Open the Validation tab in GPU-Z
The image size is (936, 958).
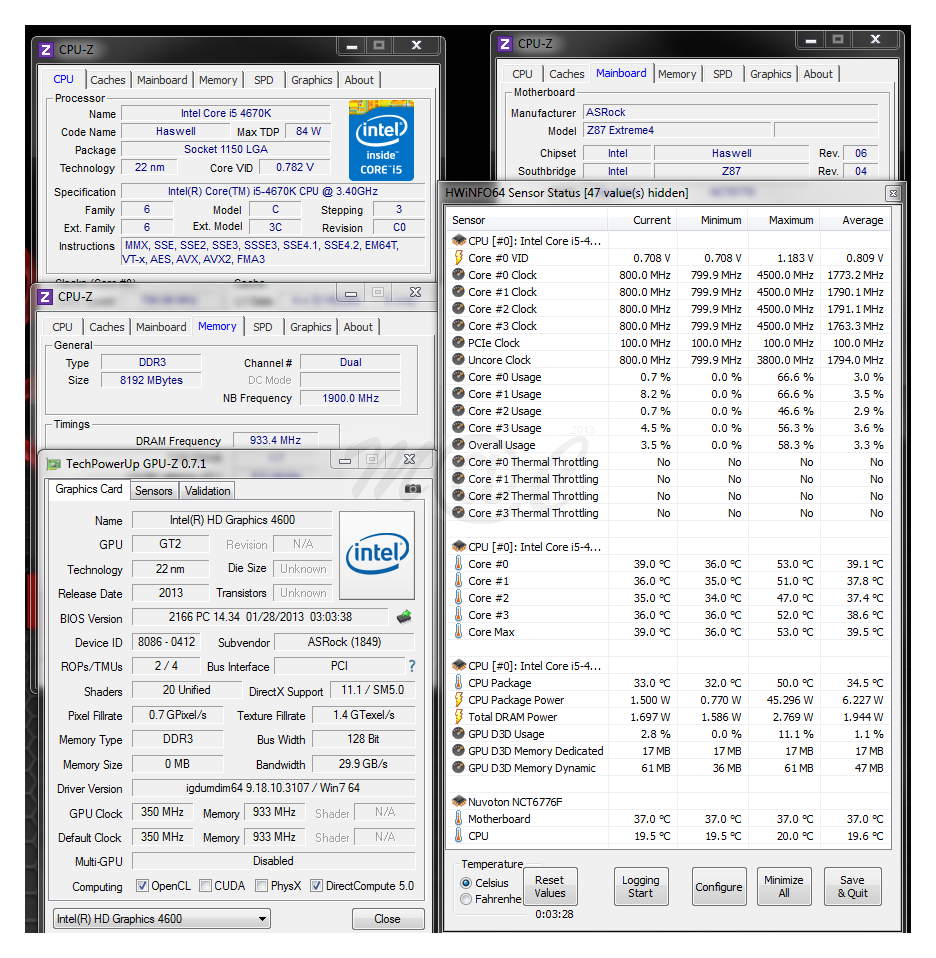coord(208,491)
